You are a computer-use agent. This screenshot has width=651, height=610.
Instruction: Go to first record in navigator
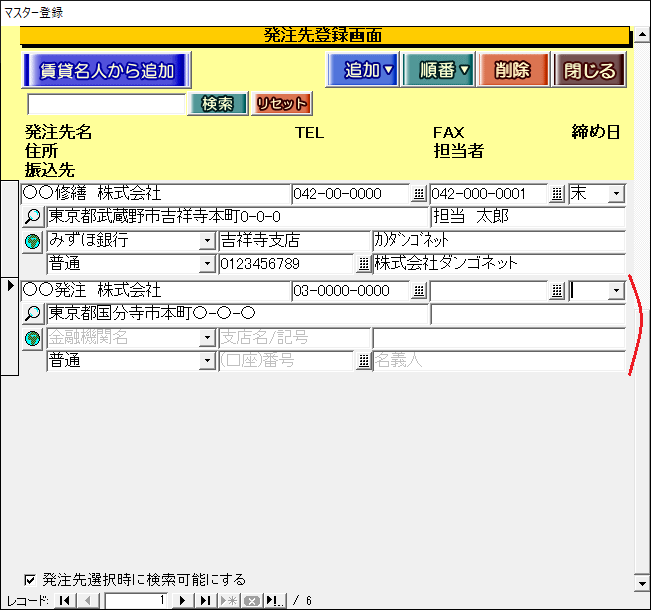click(x=64, y=600)
